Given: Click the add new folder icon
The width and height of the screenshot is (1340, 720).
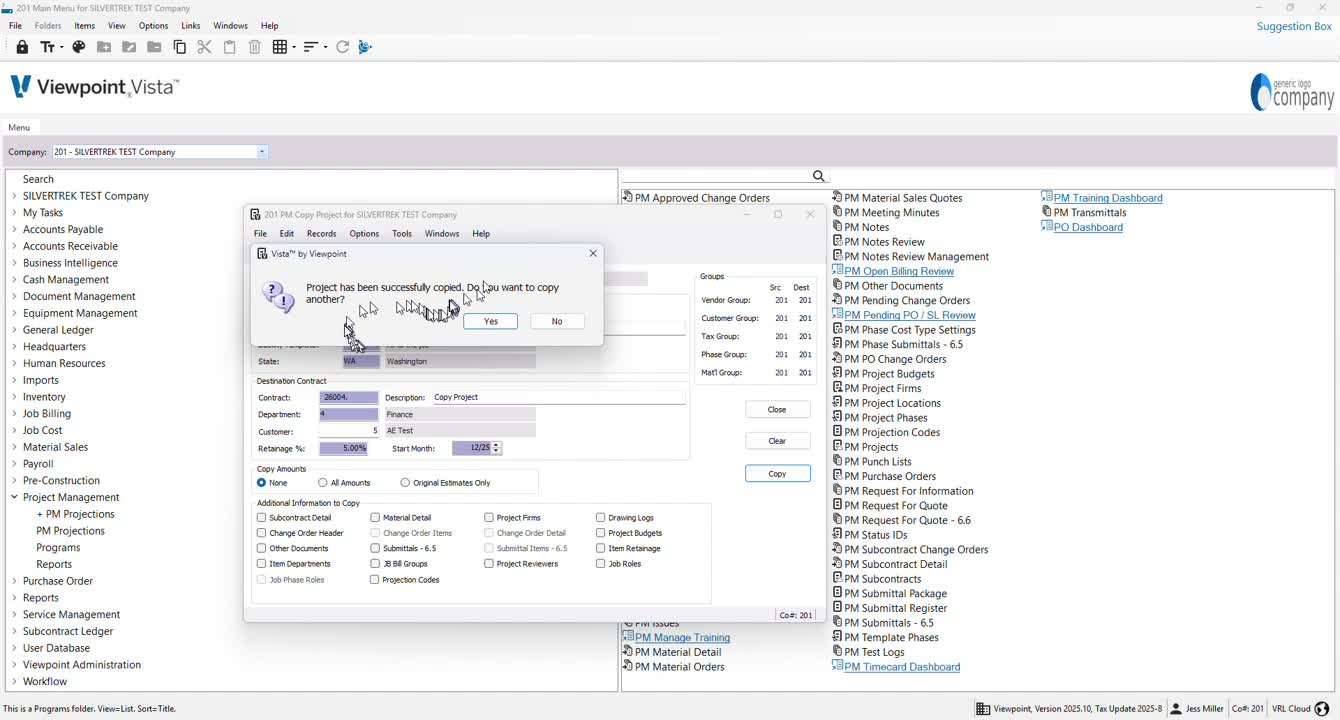Looking at the screenshot, I should point(104,47).
